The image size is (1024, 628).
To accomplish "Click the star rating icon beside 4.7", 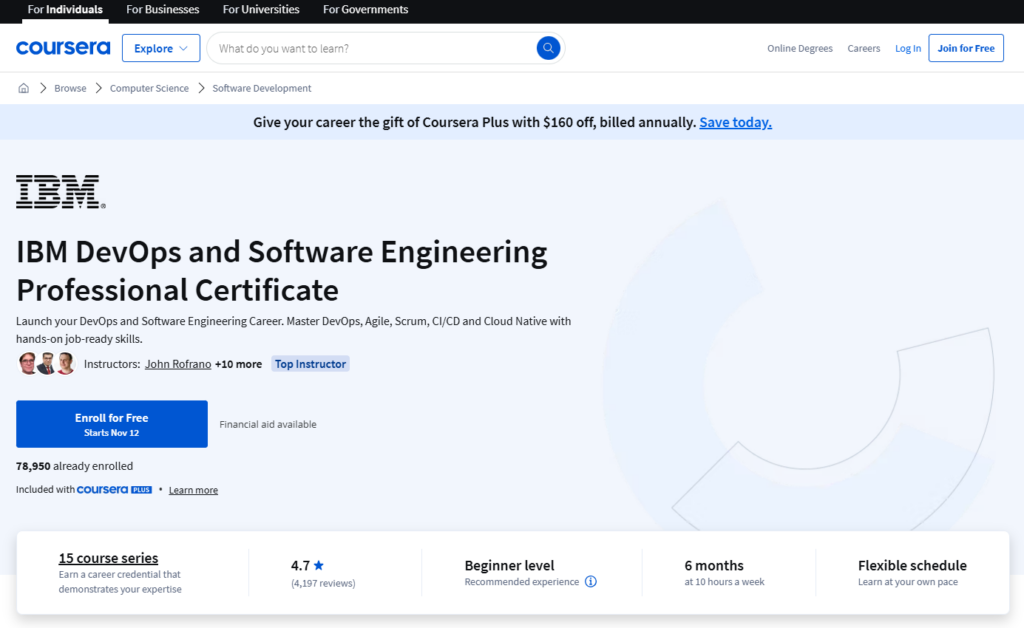I will (319, 565).
